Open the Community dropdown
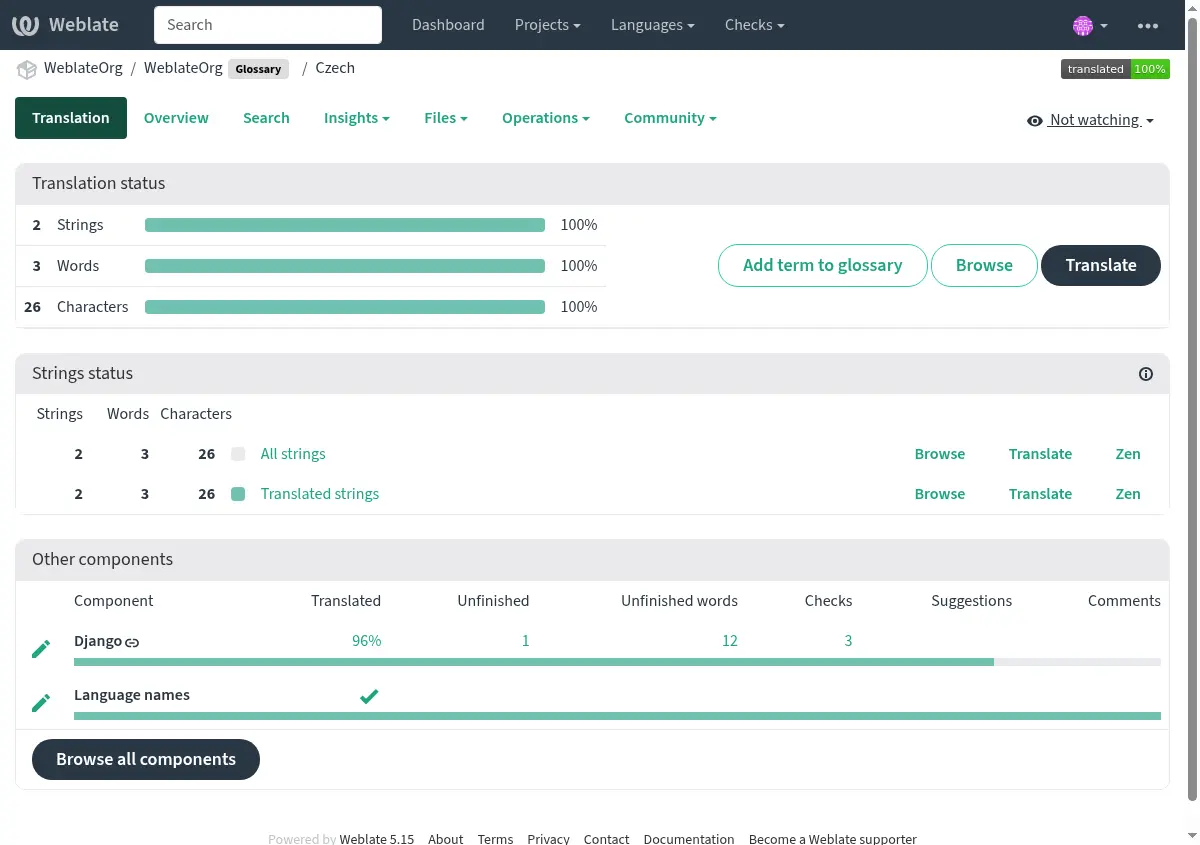Viewport: 1200px width, 845px height. (670, 118)
